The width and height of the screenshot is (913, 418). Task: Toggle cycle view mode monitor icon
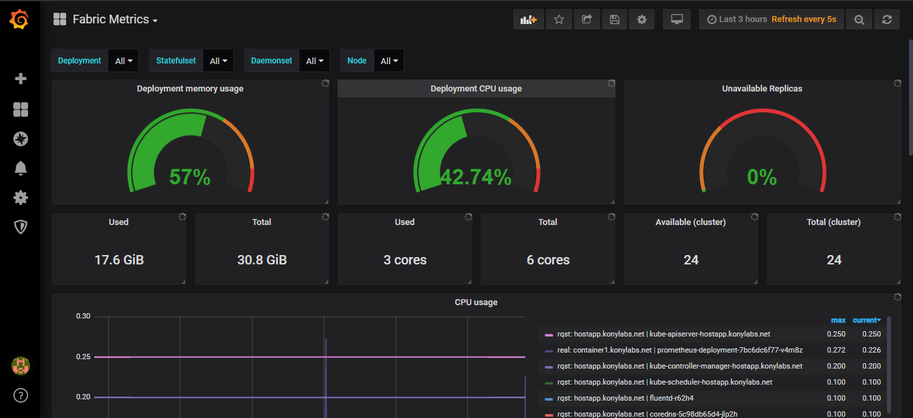pos(677,19)
